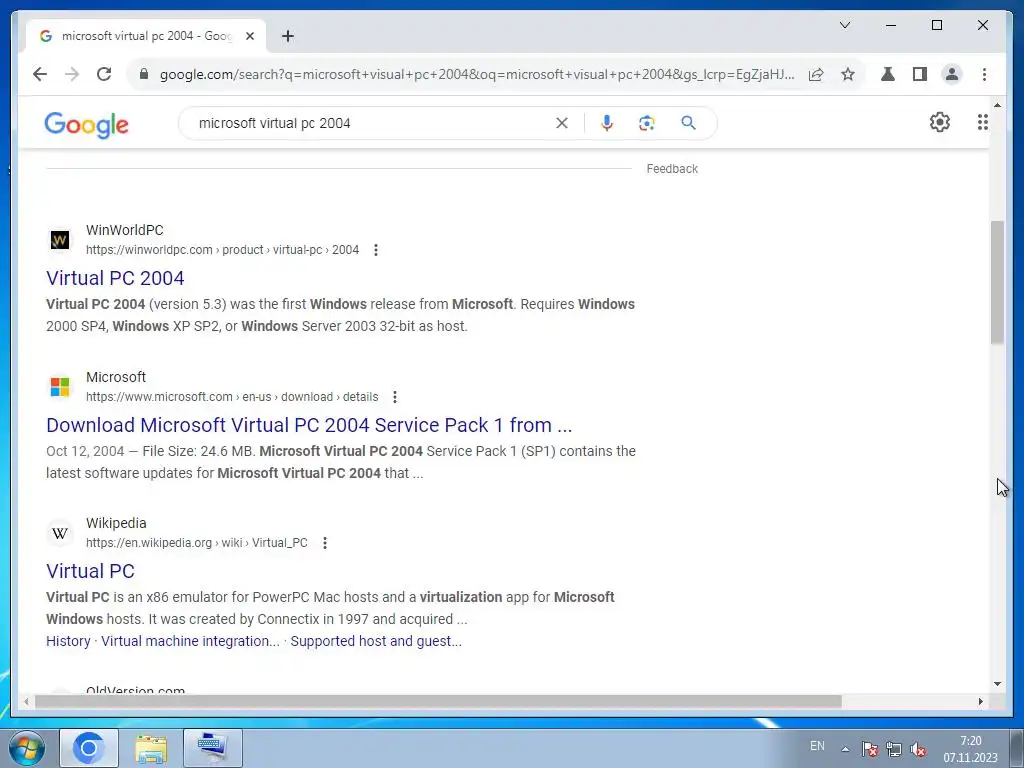This screenshot has width=1024, height=768.
Task: Click the magnifier search button
Action: pyautogui.click(x=688, y=123)
